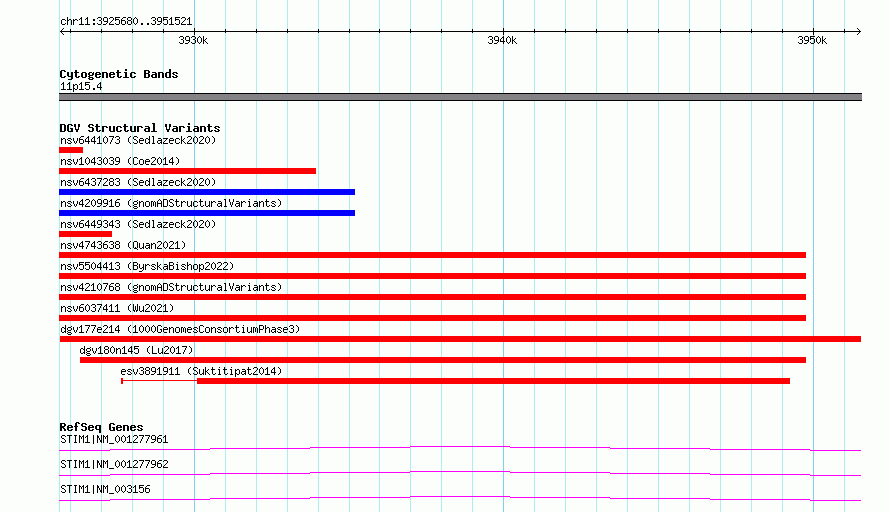Click the left arrow of the ruler
890x512 pixels.
point(62,31)
